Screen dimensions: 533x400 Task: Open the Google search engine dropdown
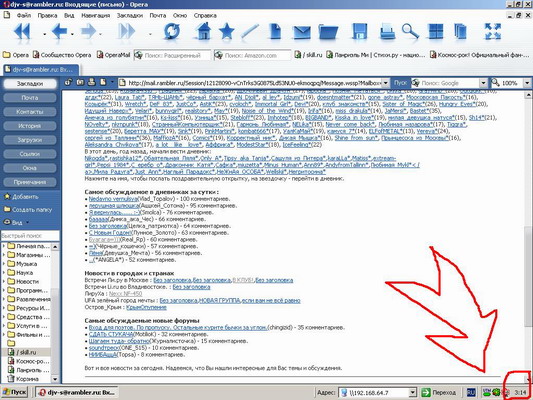pos(483,83)
